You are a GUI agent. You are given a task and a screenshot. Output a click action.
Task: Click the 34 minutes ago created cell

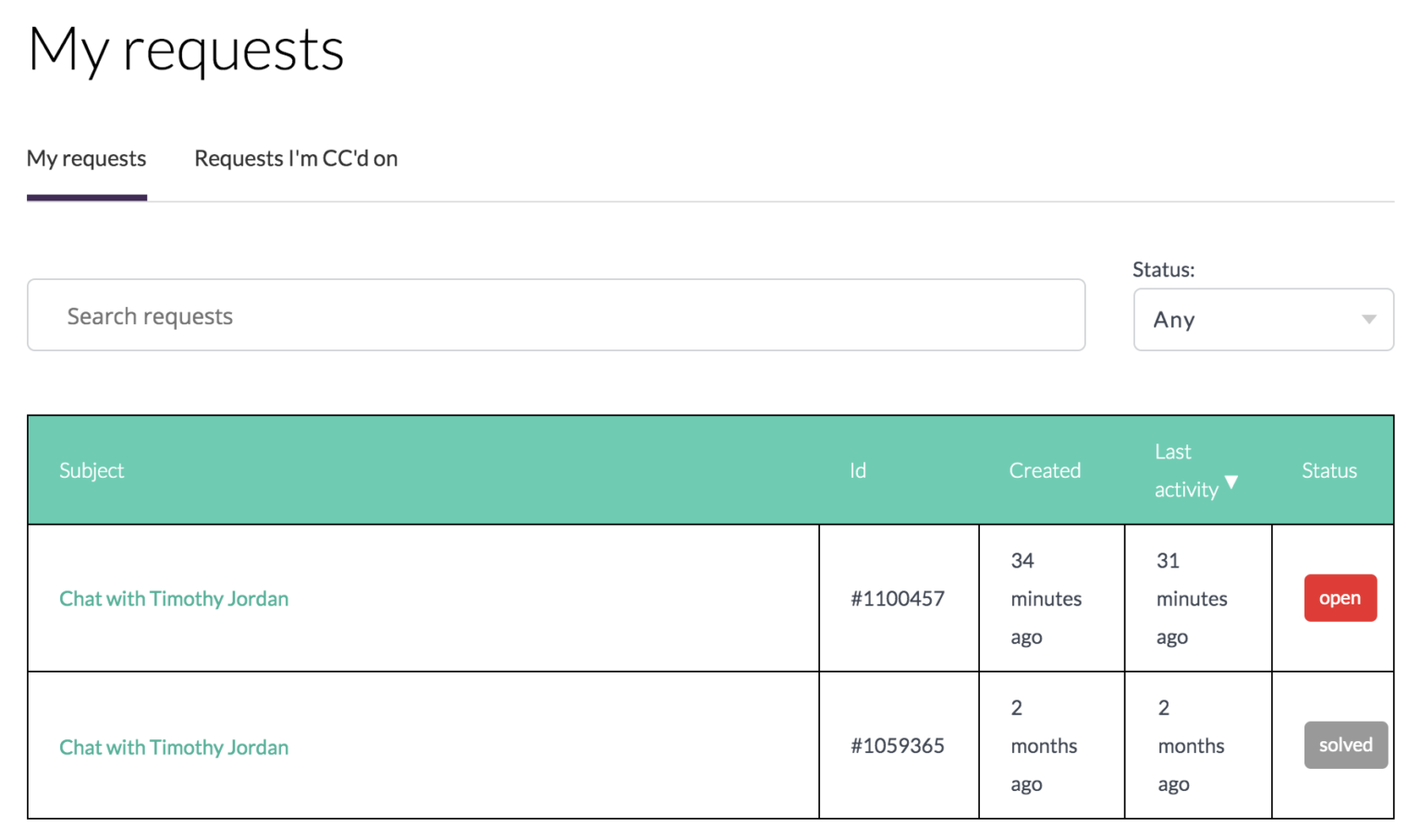[1046, 599]
